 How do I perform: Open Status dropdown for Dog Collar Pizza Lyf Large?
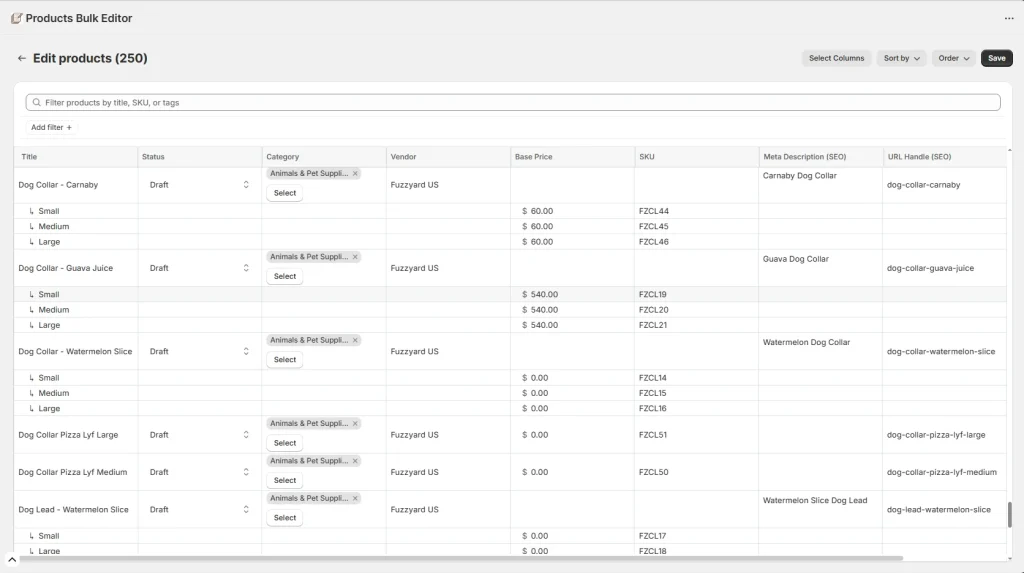[199, 434]
